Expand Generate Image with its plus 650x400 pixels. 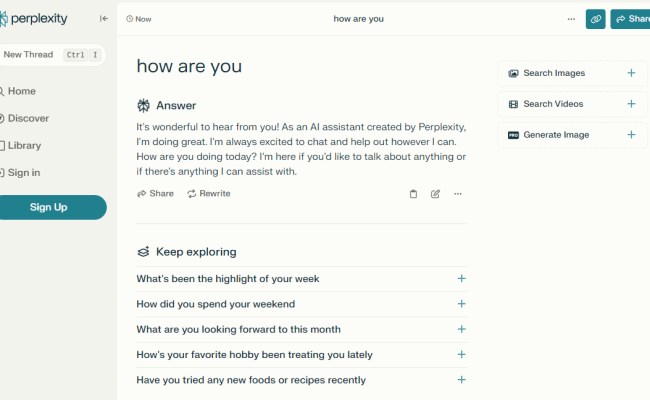[631, 135]
